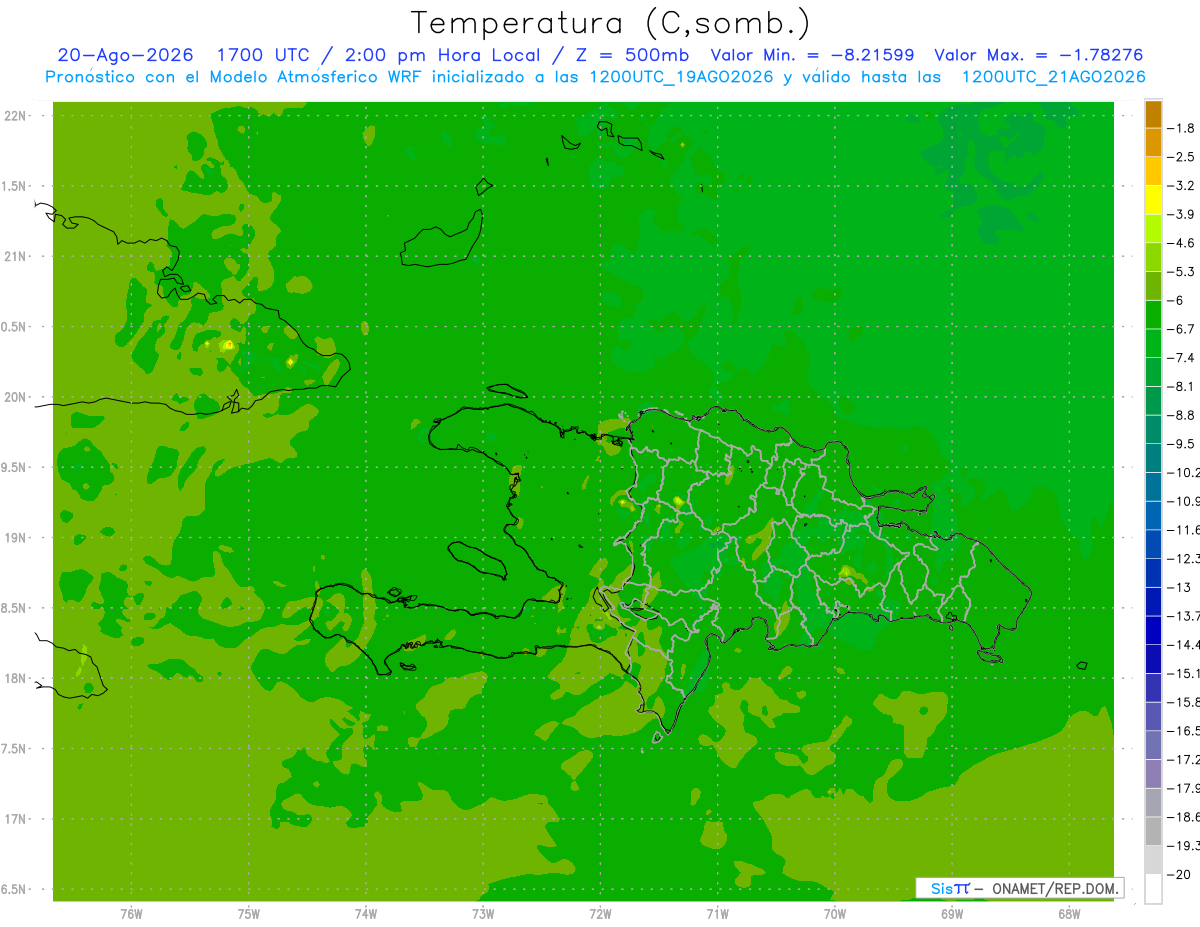
Task: Select the '-2.5' color scale value
Action: click(1182, 157)
